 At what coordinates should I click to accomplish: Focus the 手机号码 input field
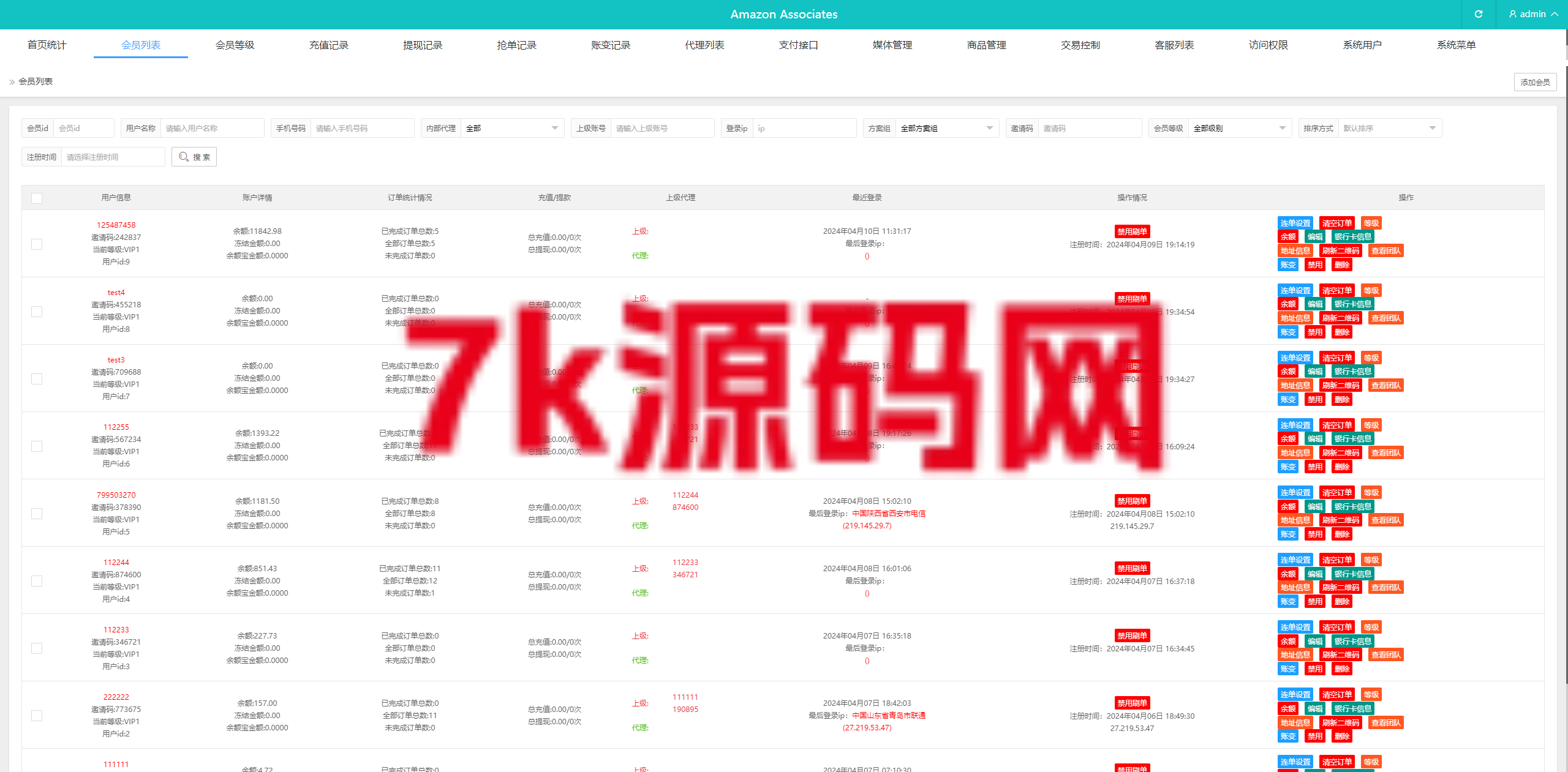click(362, 128)
